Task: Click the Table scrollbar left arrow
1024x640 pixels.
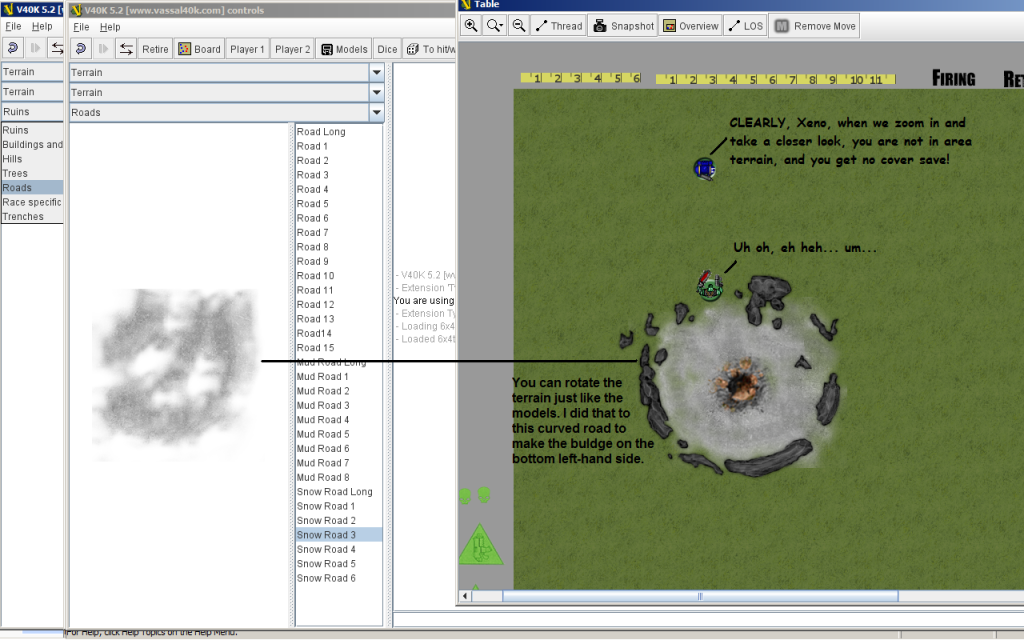Action: [465, 596]
